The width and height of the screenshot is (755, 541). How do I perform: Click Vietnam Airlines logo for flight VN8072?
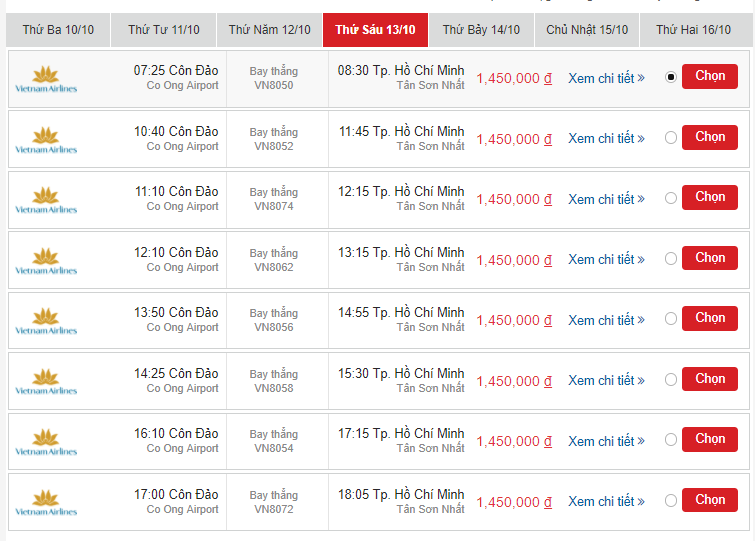pos(46,503)
